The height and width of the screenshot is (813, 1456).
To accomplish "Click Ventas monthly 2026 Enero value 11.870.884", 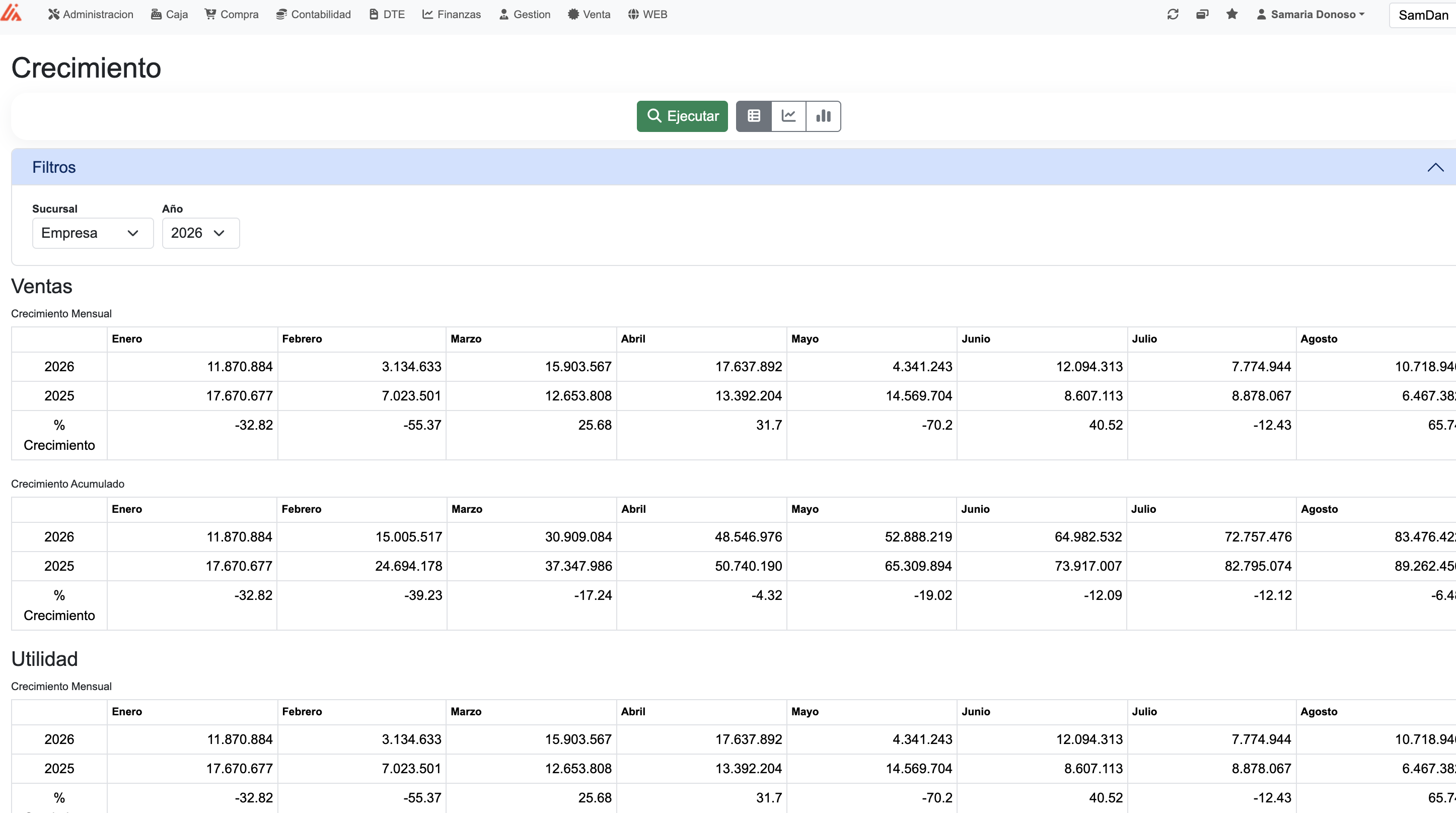I will (240, 366).
